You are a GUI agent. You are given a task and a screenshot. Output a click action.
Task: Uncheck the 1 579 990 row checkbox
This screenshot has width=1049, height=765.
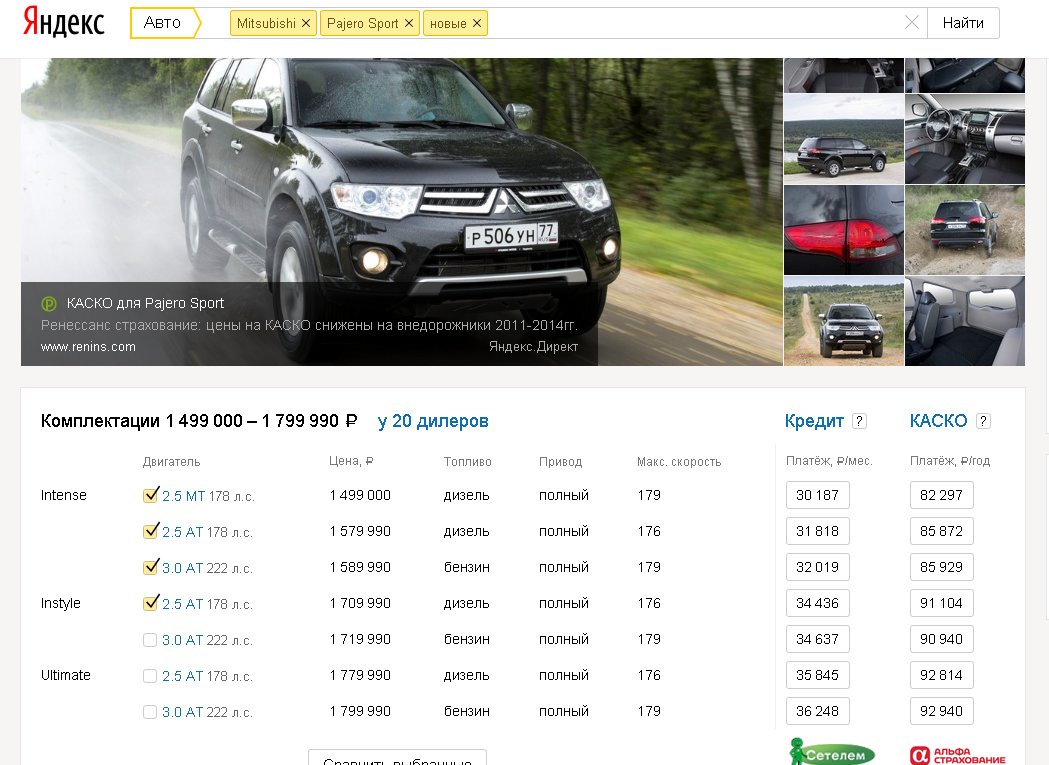click(x=151, y=531)
